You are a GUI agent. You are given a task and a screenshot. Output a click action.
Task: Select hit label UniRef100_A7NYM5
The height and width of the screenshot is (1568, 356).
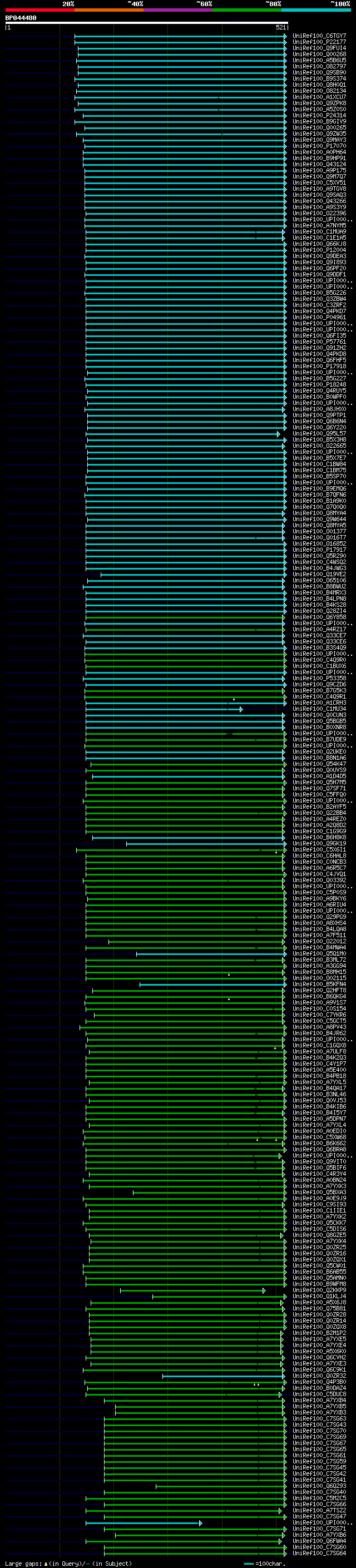(319, 225)
